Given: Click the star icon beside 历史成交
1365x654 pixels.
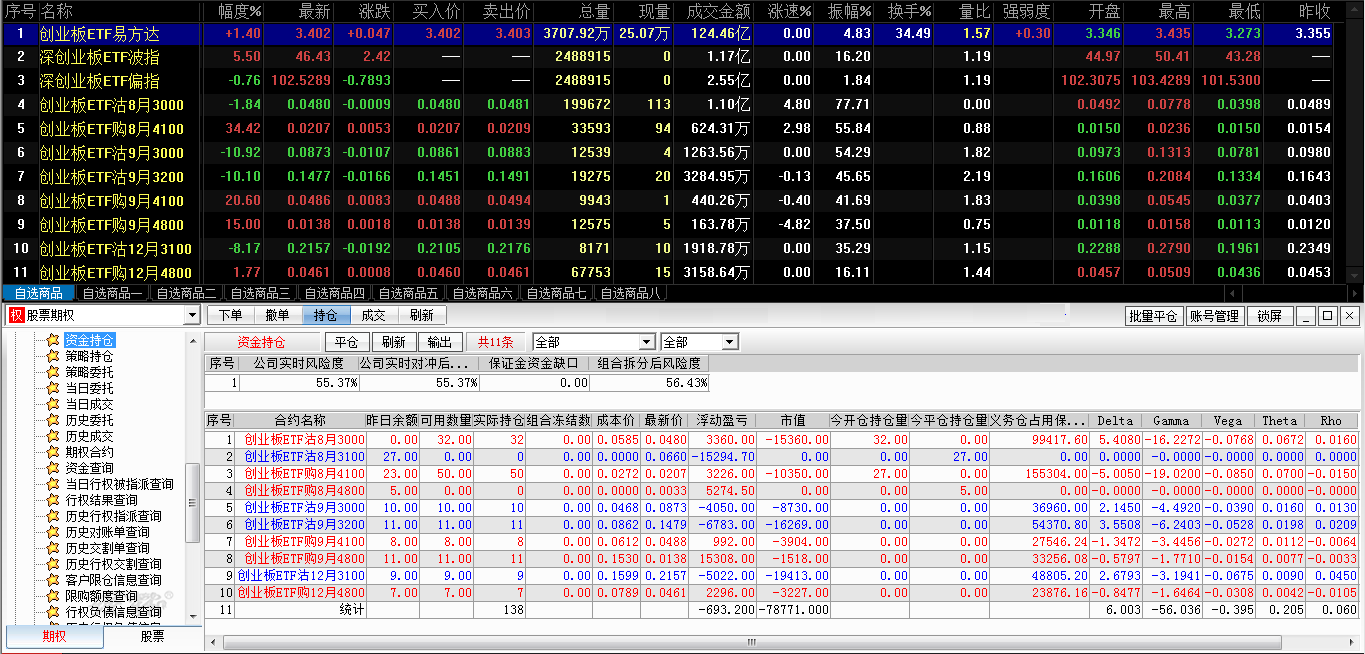Looking at the screenshot, I should (x=53, y=436).
